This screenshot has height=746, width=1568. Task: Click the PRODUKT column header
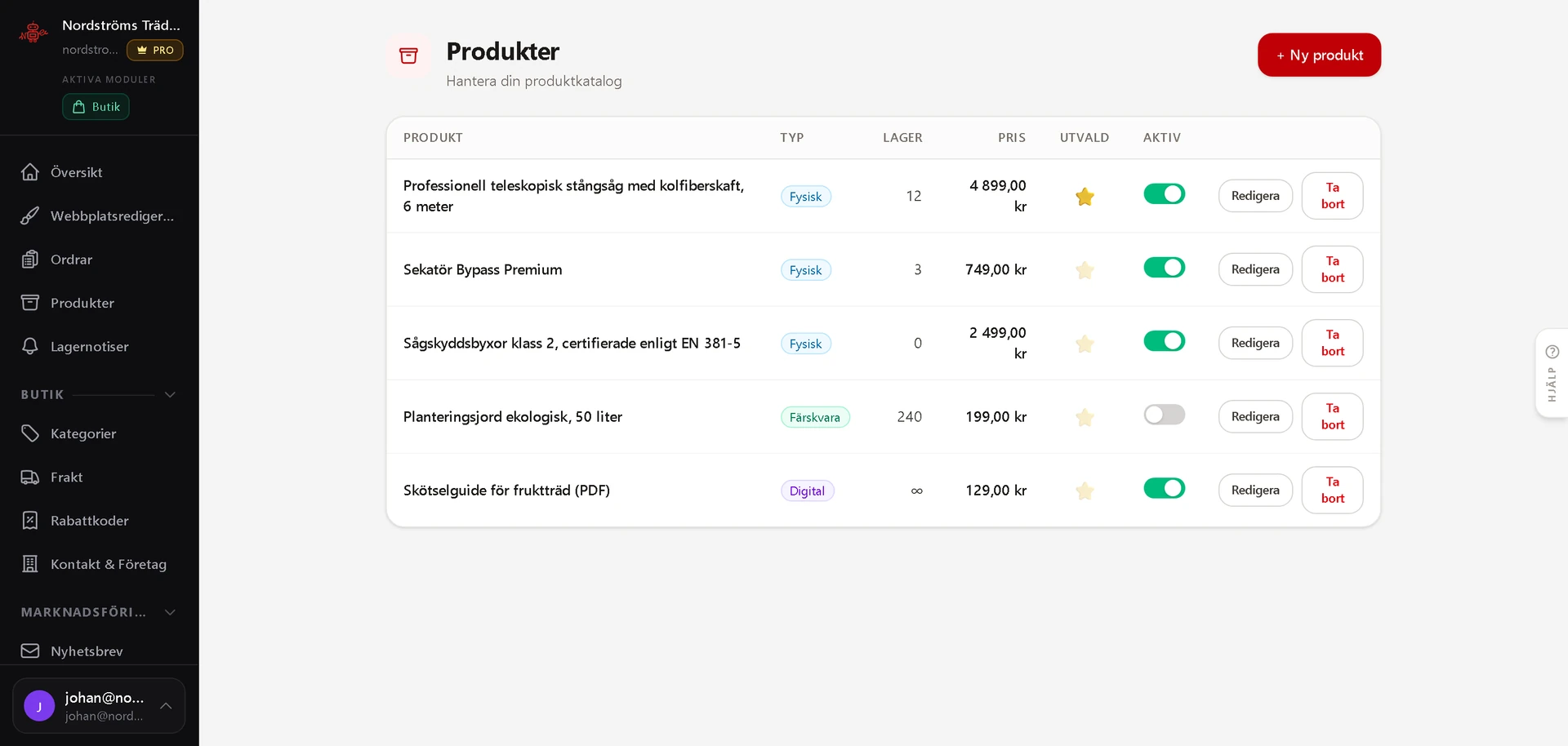click(x=433, y=138)
